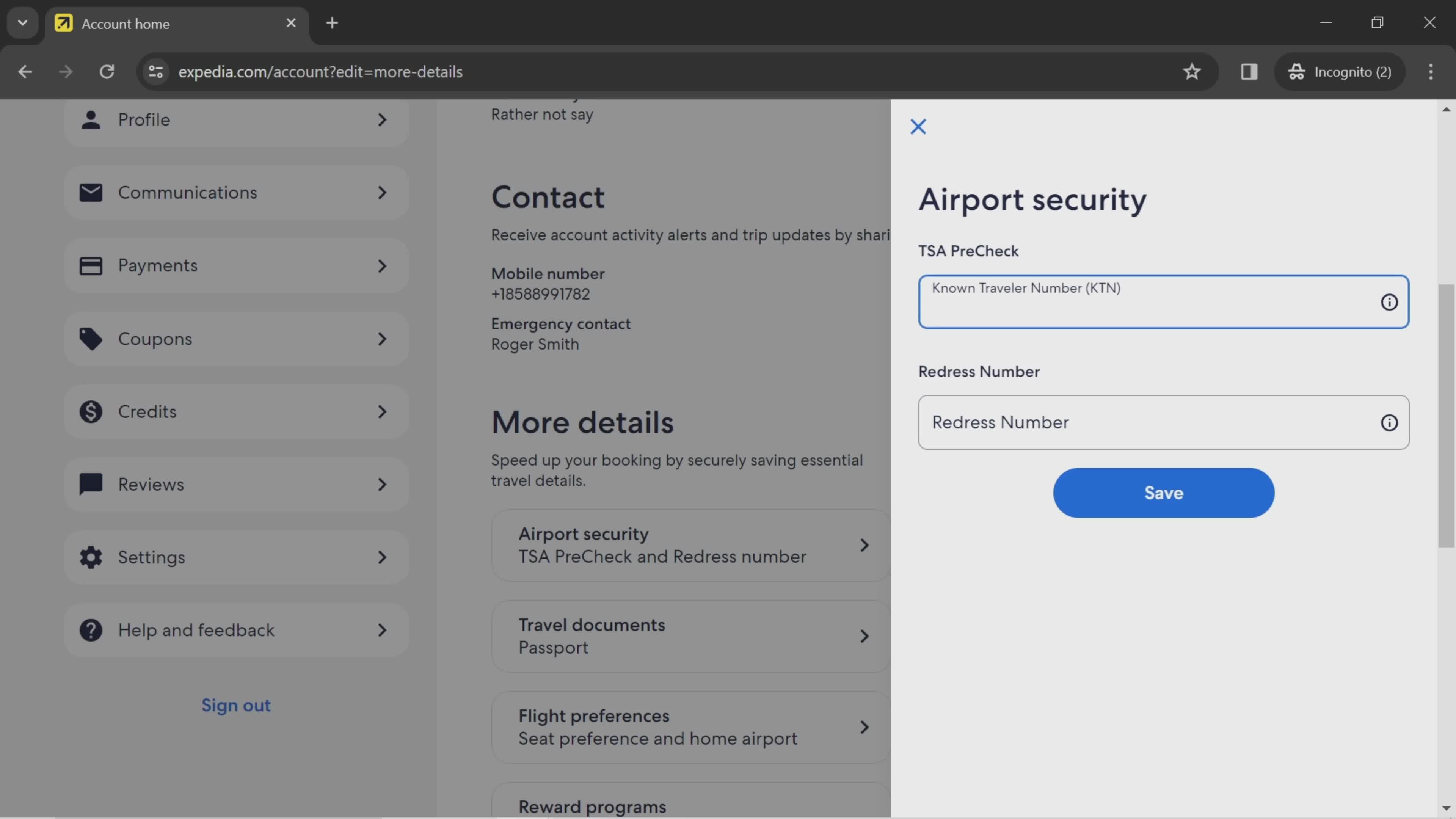Viewport: 1456px width, 819px height.
Task: Click the Sign out link
Action: pyautogui.click(x=235, y=705)
